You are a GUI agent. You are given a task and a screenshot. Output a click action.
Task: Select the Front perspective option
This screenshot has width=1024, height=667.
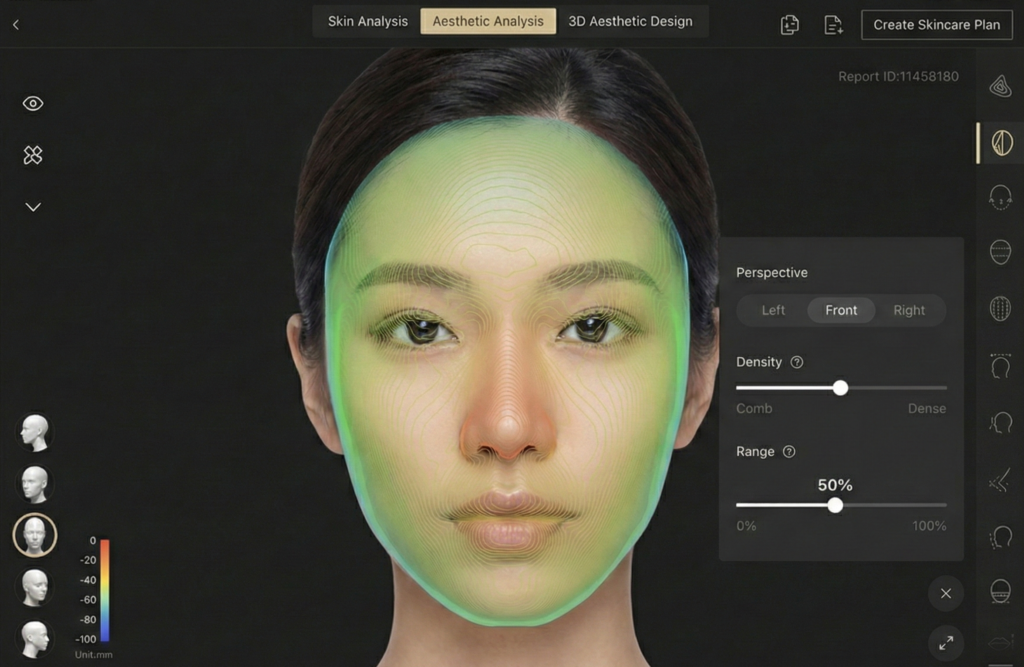841,310
